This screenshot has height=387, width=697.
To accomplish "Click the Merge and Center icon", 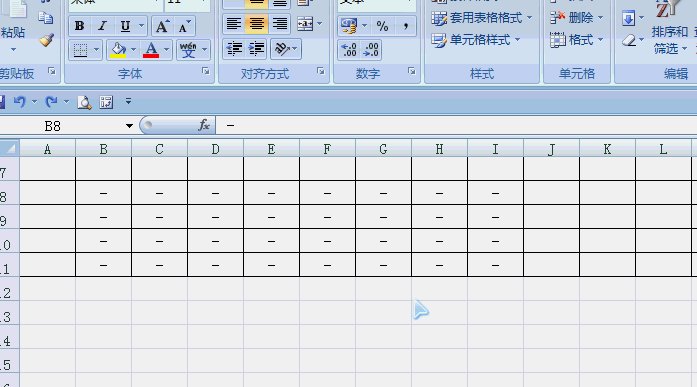I will [305, 24].
